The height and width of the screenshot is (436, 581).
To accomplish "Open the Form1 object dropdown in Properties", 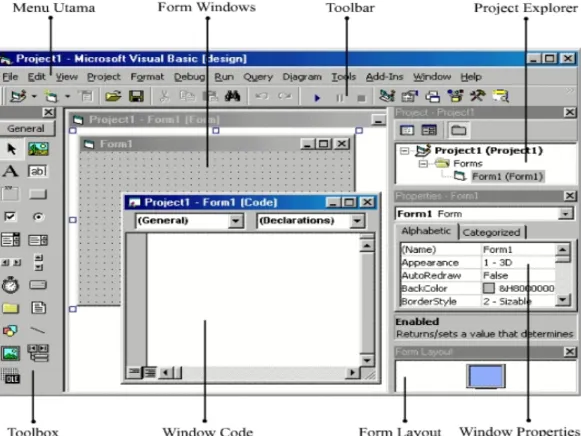I will point(565,214).
